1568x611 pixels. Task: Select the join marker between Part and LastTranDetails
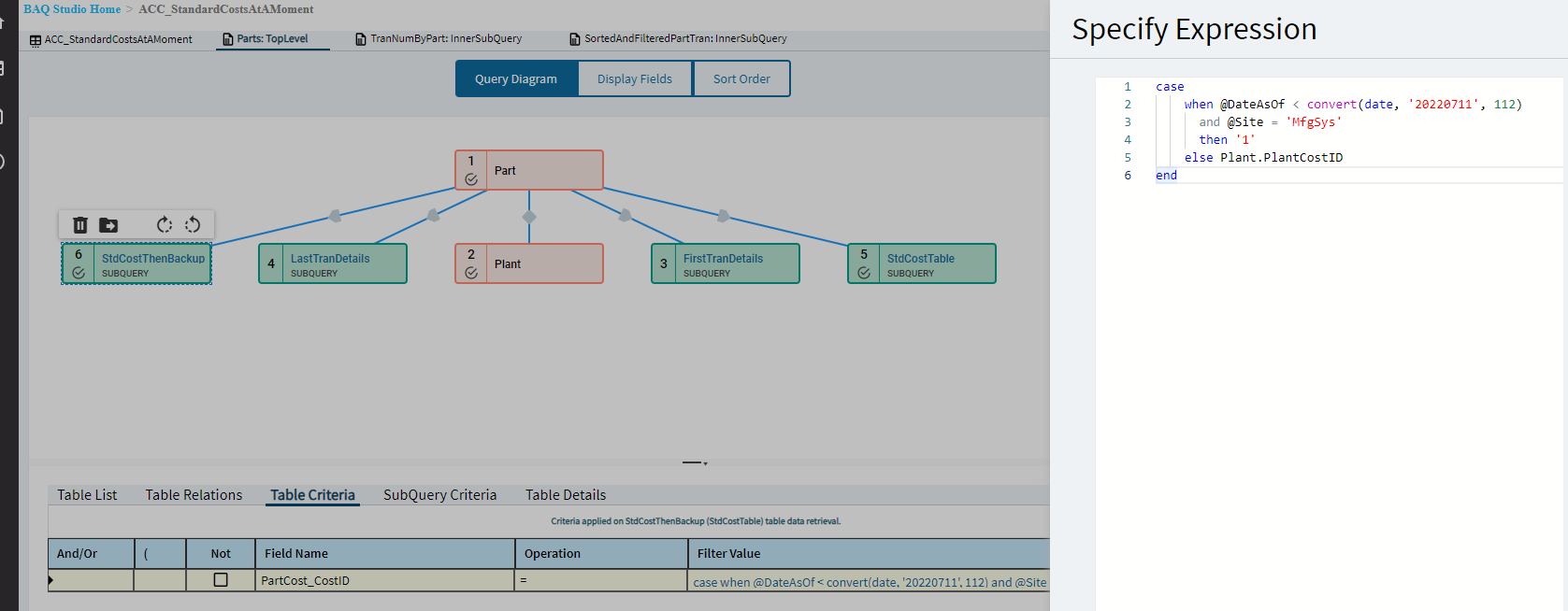point(434,216)
